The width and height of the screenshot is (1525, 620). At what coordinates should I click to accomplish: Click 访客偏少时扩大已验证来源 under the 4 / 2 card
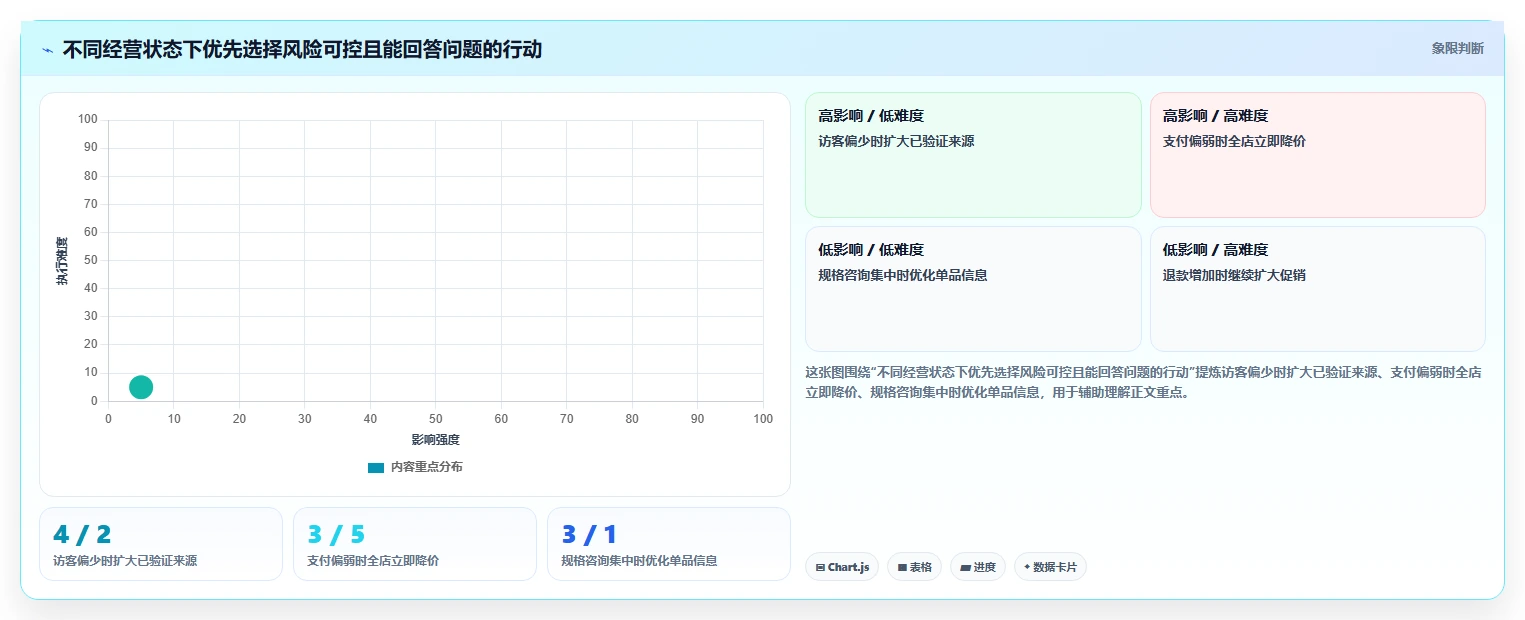tap(125, 561)
